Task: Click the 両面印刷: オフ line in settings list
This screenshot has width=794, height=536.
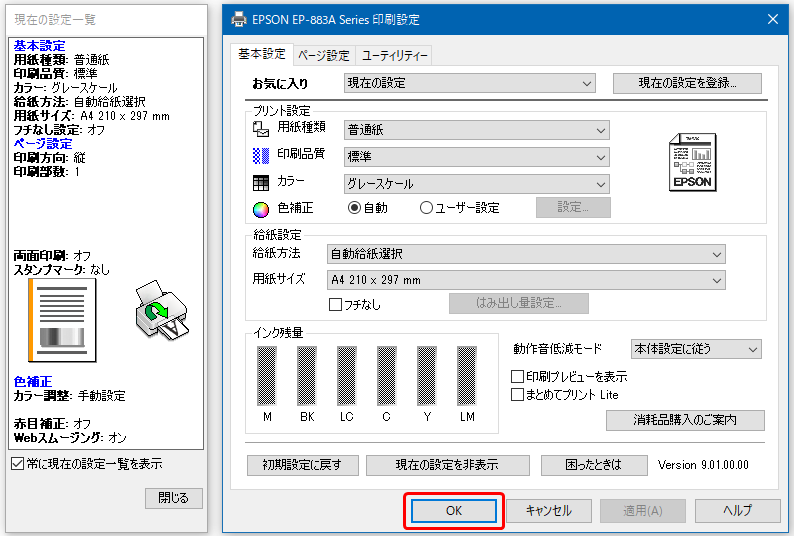Action: click(x=52, y=255)
